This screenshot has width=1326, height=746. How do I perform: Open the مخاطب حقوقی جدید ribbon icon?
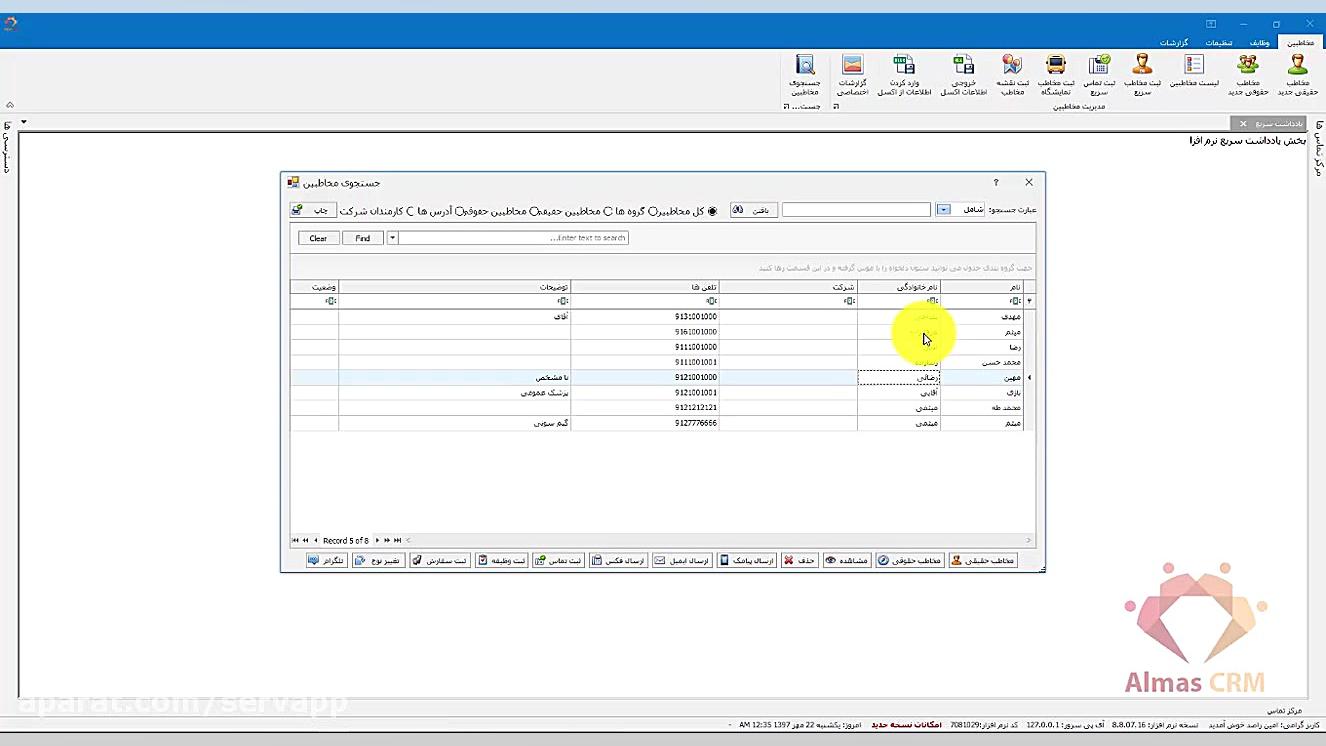click(1248, 74)
